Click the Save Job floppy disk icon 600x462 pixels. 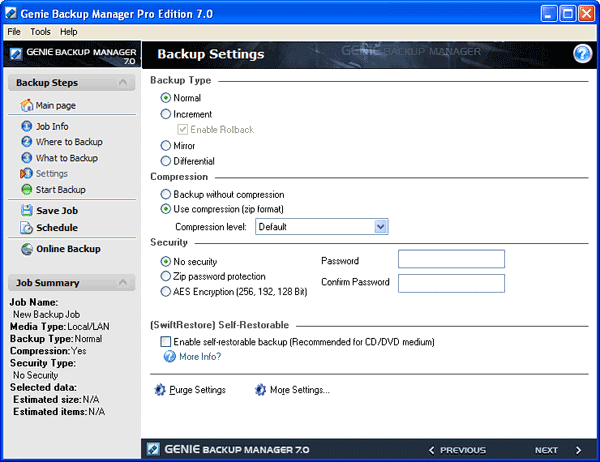pos(26,210)
